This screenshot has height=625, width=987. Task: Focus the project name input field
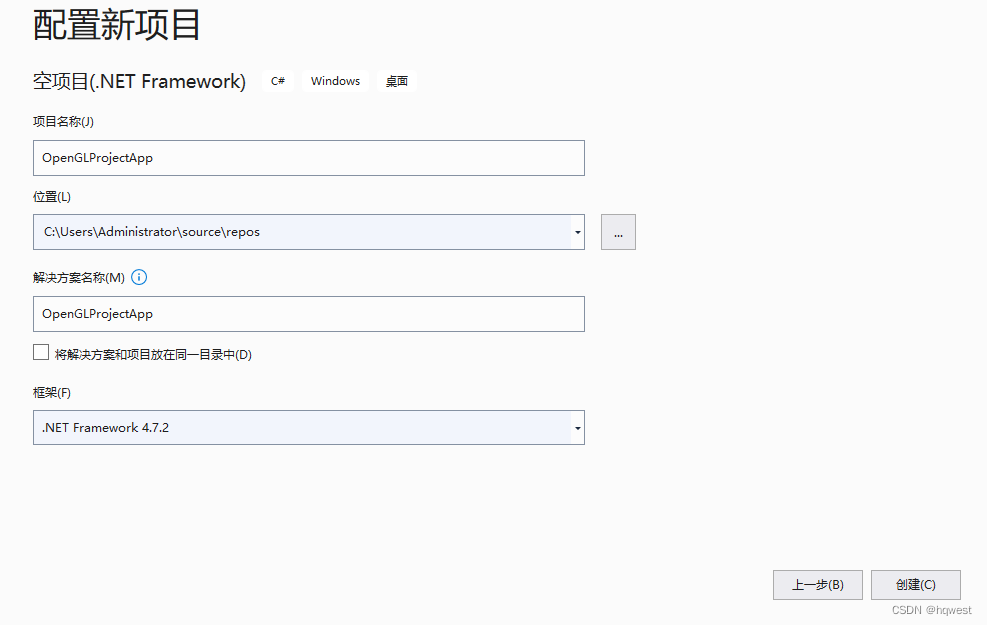pos(308,158)
